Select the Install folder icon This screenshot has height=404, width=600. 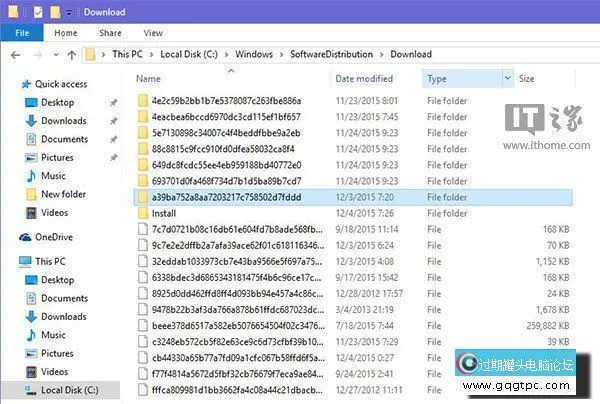[143, 213]
